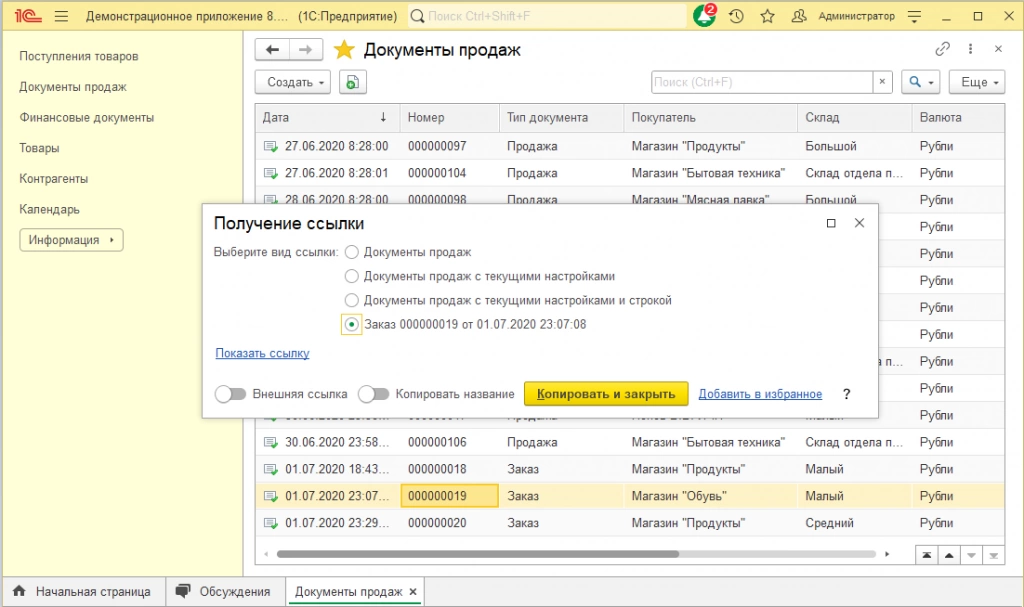Screen dimensions: 1024x607
Task: Expand the Создать dropdown button
Action: click(x=297, y=82)
